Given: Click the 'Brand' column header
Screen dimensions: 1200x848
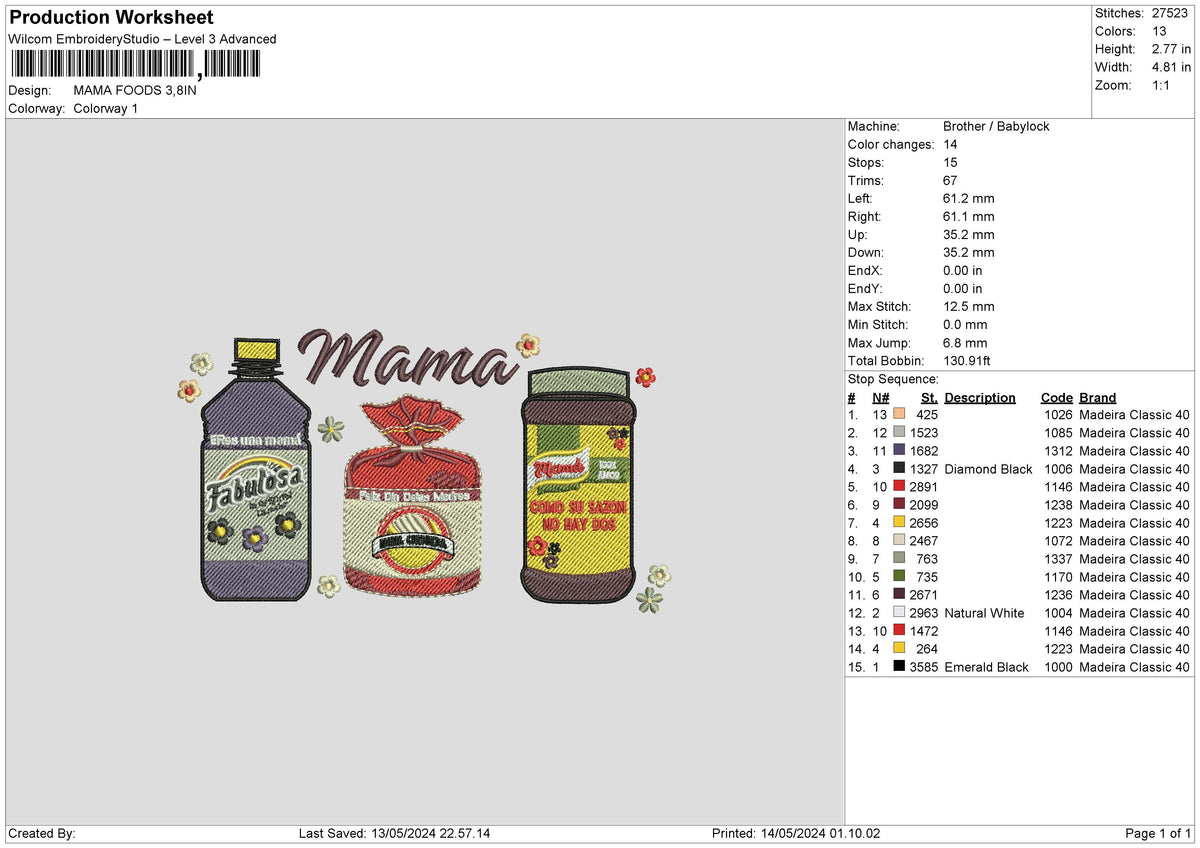Looking at the screenshot, I should pos(1098,397).
